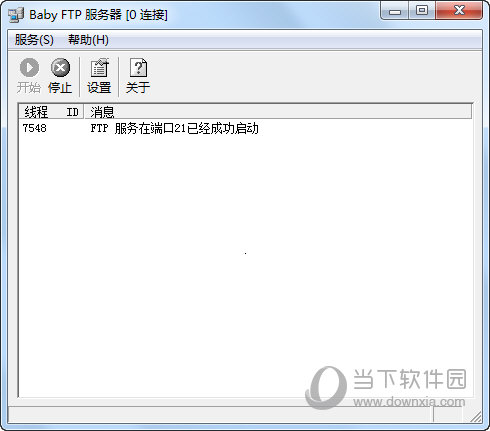The image size is (490, 431).
Task: Stop the FTP server with the 停止 icon
Action: click(x=60, y=68)
